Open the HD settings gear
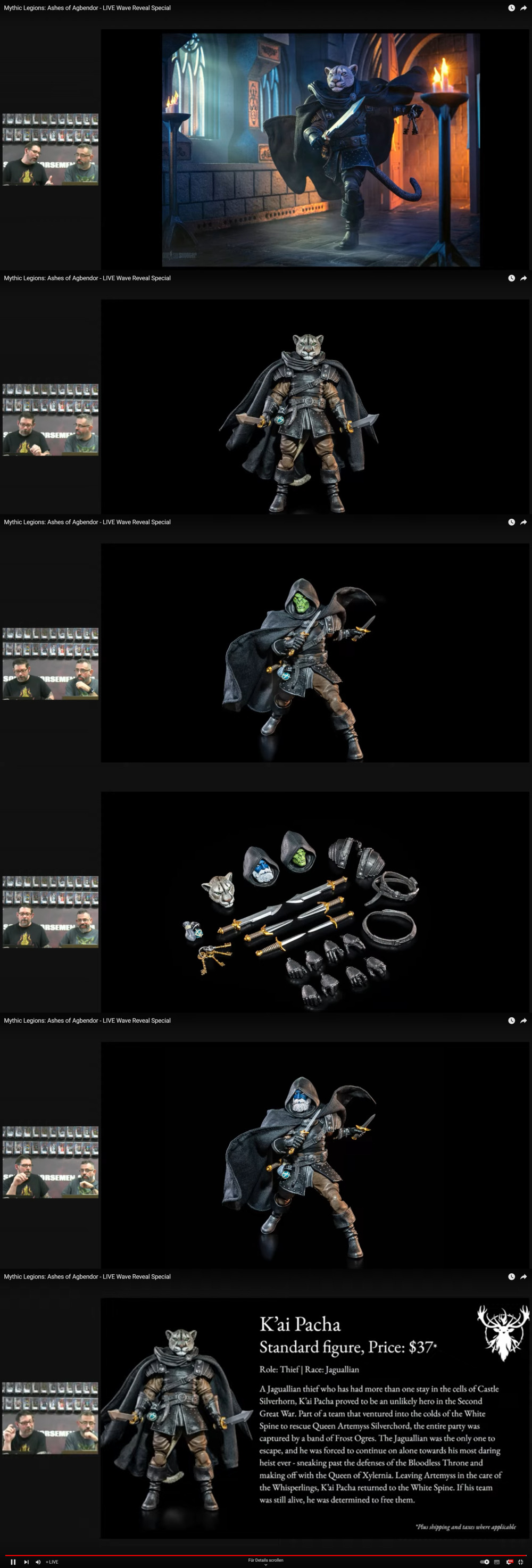 pos(510,1562)
